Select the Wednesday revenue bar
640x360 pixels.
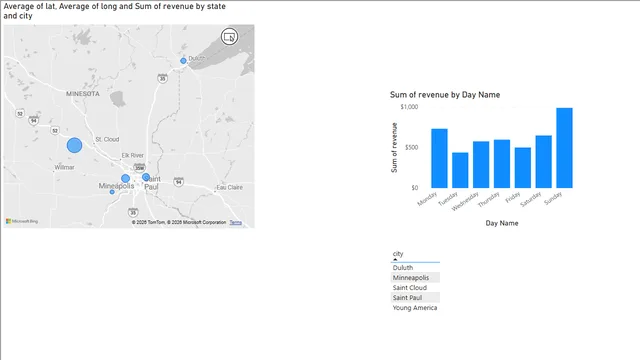pos(481,164)
